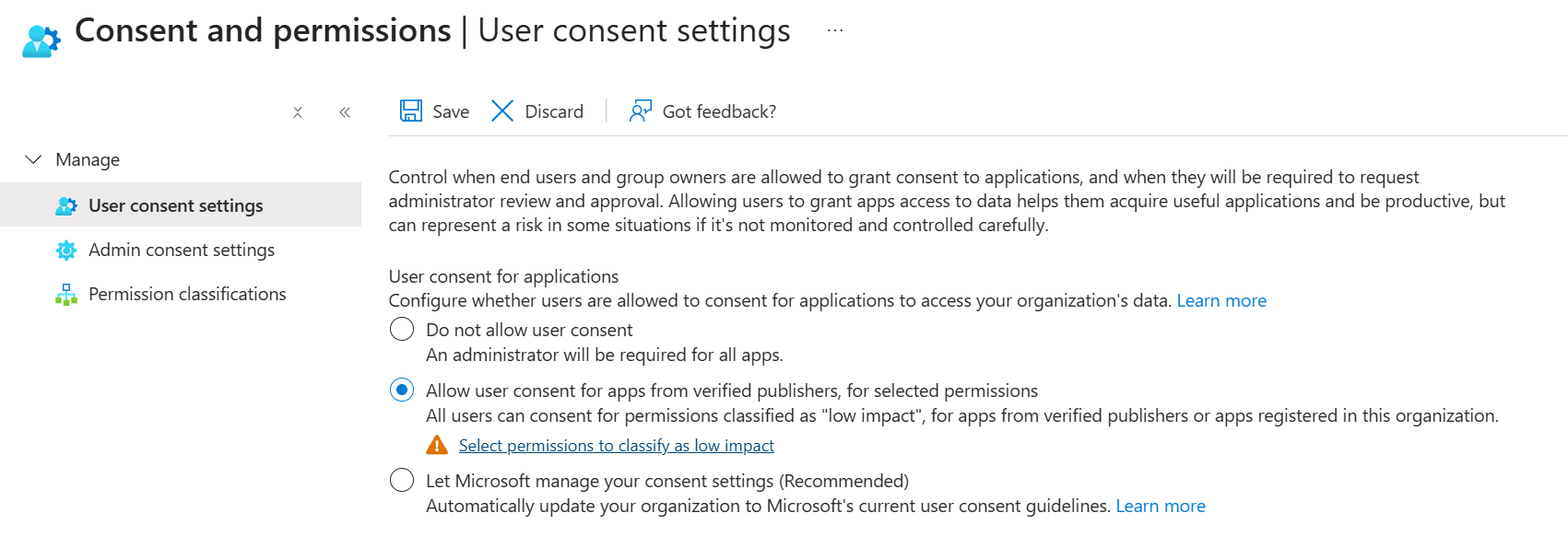
Task: Clear the sidebar search with small X
Action: 298,112
